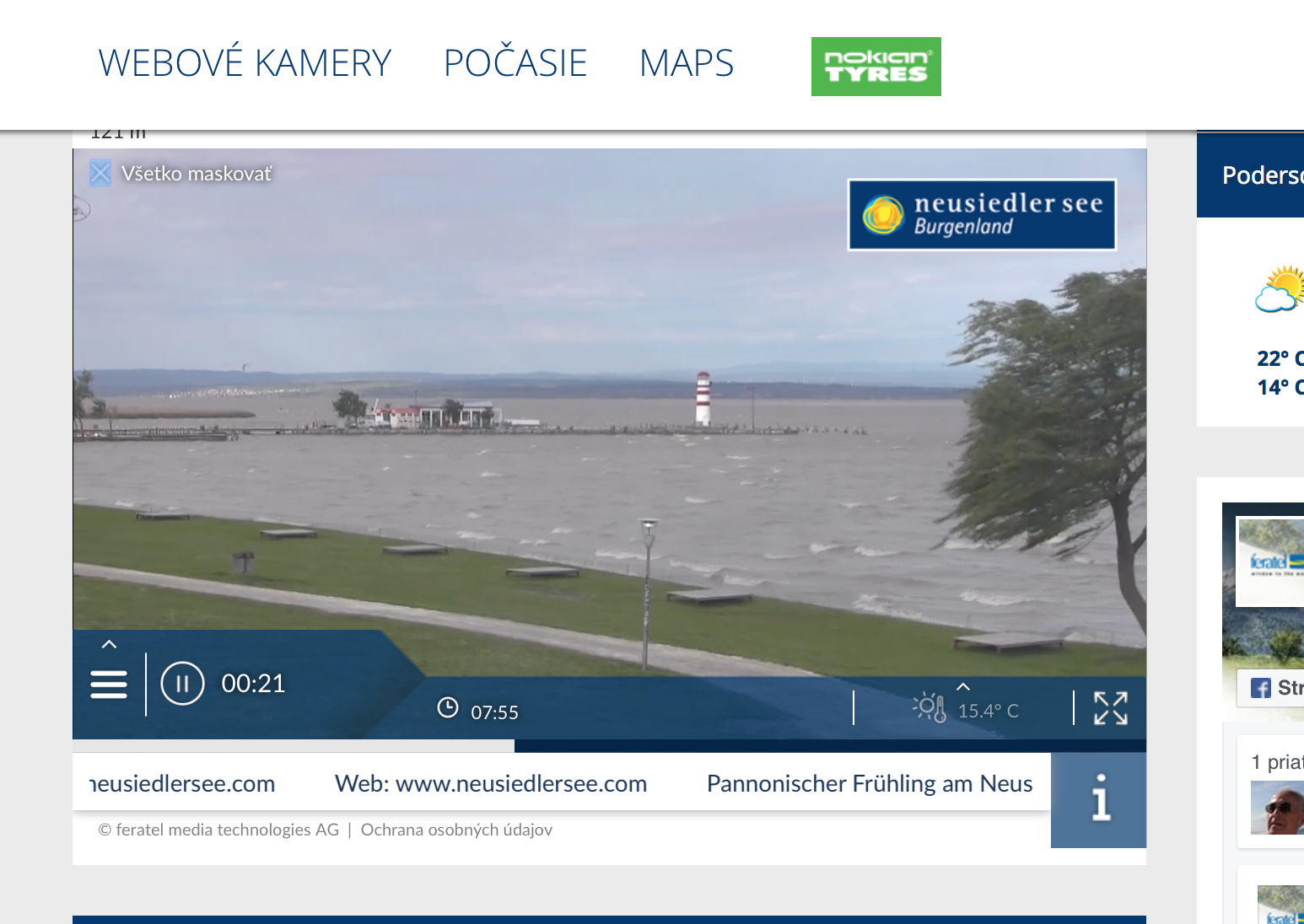This screenshot has width=1304, height=924.
Task: Click the 07:55 recording time
Action: [494, 712]
